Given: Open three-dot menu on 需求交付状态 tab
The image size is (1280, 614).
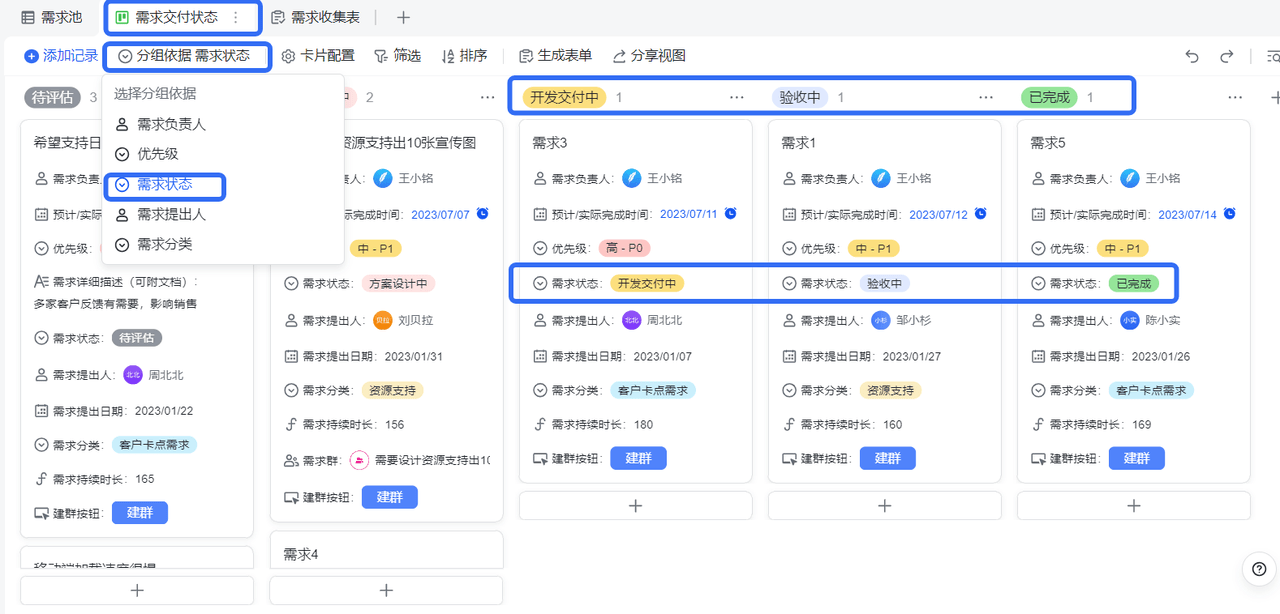Looking at the screenshot, I should coord(236,17).
